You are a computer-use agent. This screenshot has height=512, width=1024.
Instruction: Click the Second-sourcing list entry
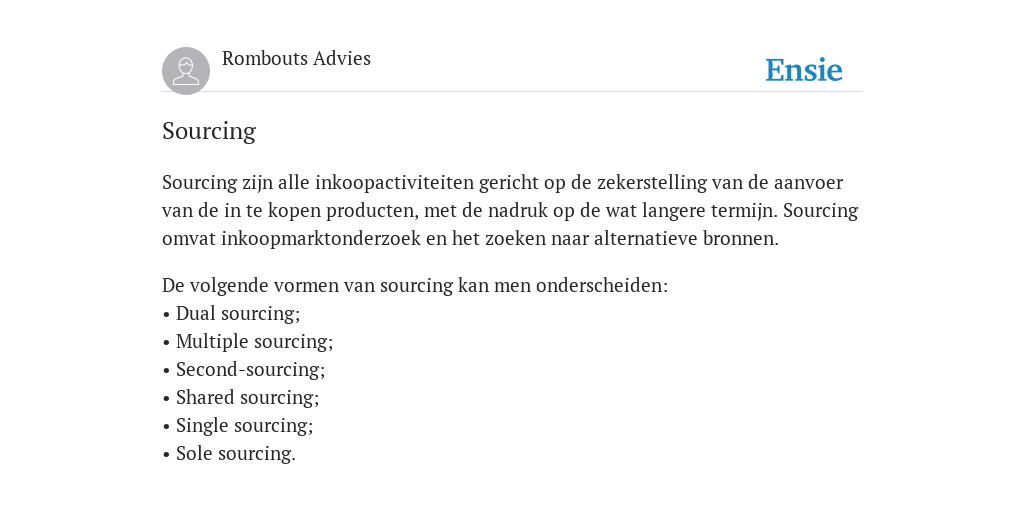(x=244, y=370)
